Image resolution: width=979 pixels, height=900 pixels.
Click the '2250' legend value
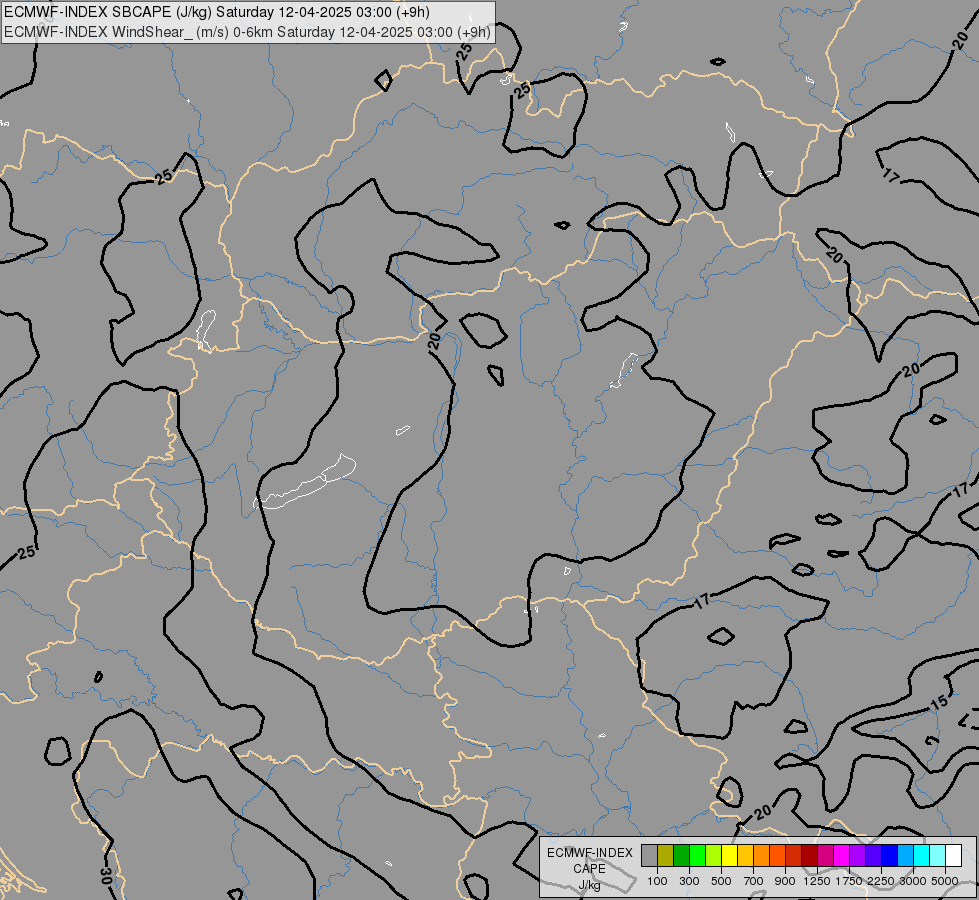[881, 881]
